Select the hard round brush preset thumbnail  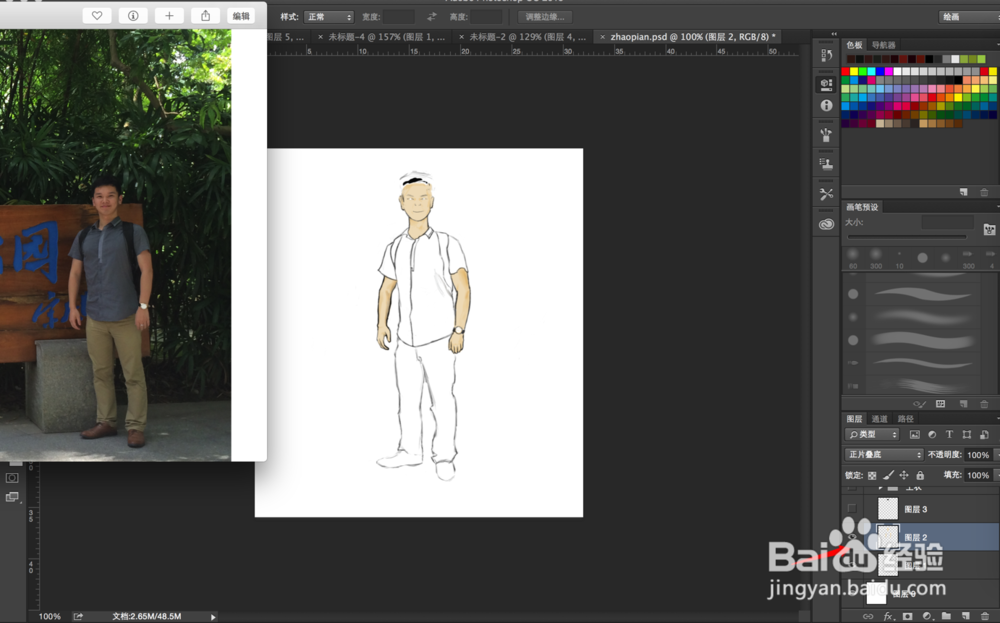coord(922,258)
